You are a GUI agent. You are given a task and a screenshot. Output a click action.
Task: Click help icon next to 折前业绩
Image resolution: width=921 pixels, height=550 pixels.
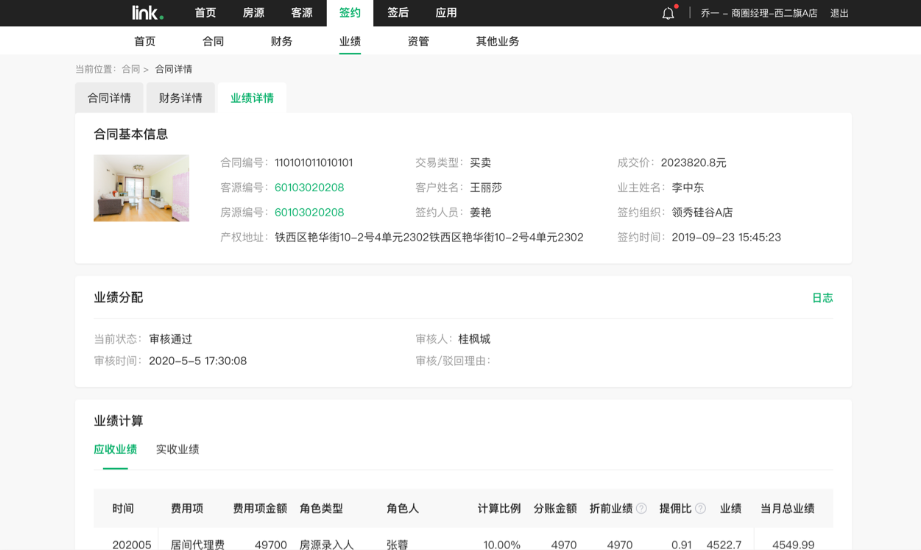[x=641, y=509]
